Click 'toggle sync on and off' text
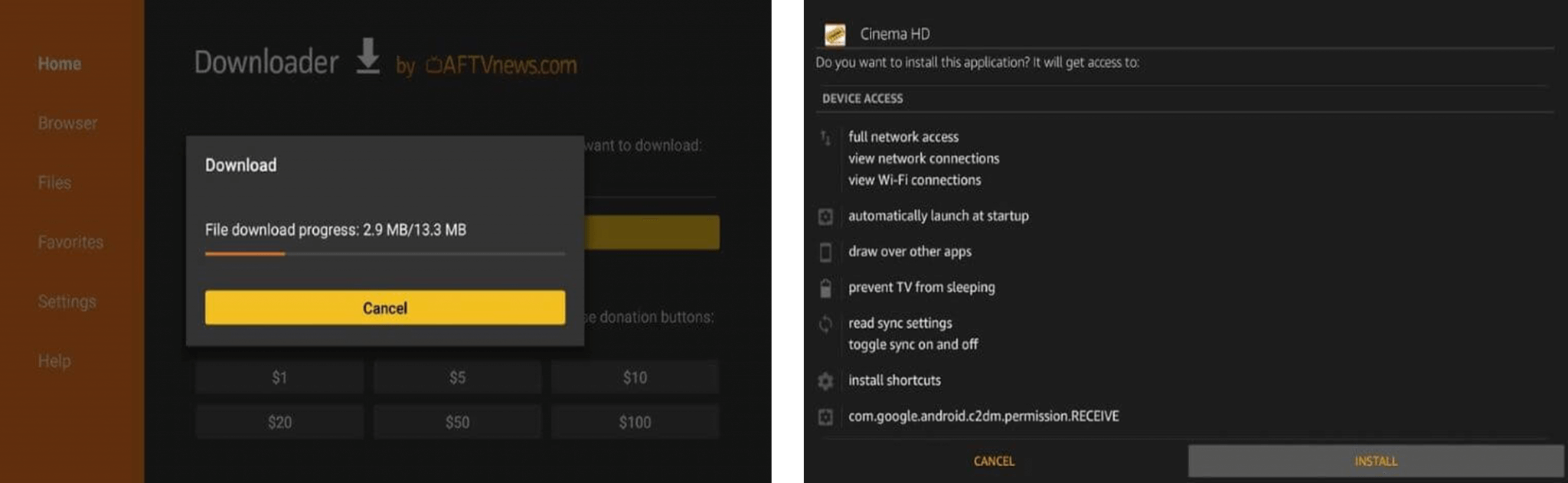 pyautogui.click(x=913, y=344)
